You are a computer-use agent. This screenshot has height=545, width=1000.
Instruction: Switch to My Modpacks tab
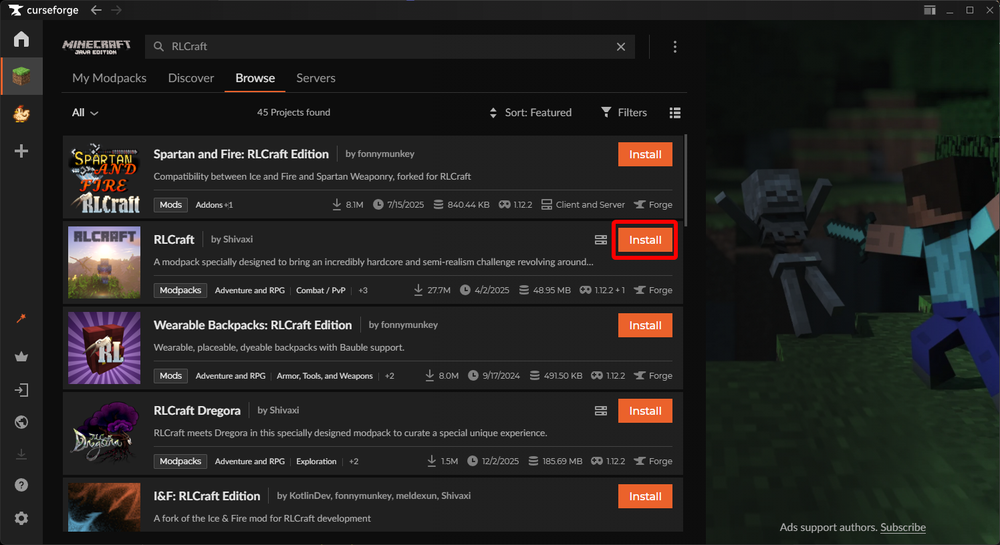click(x=109, y=78)
